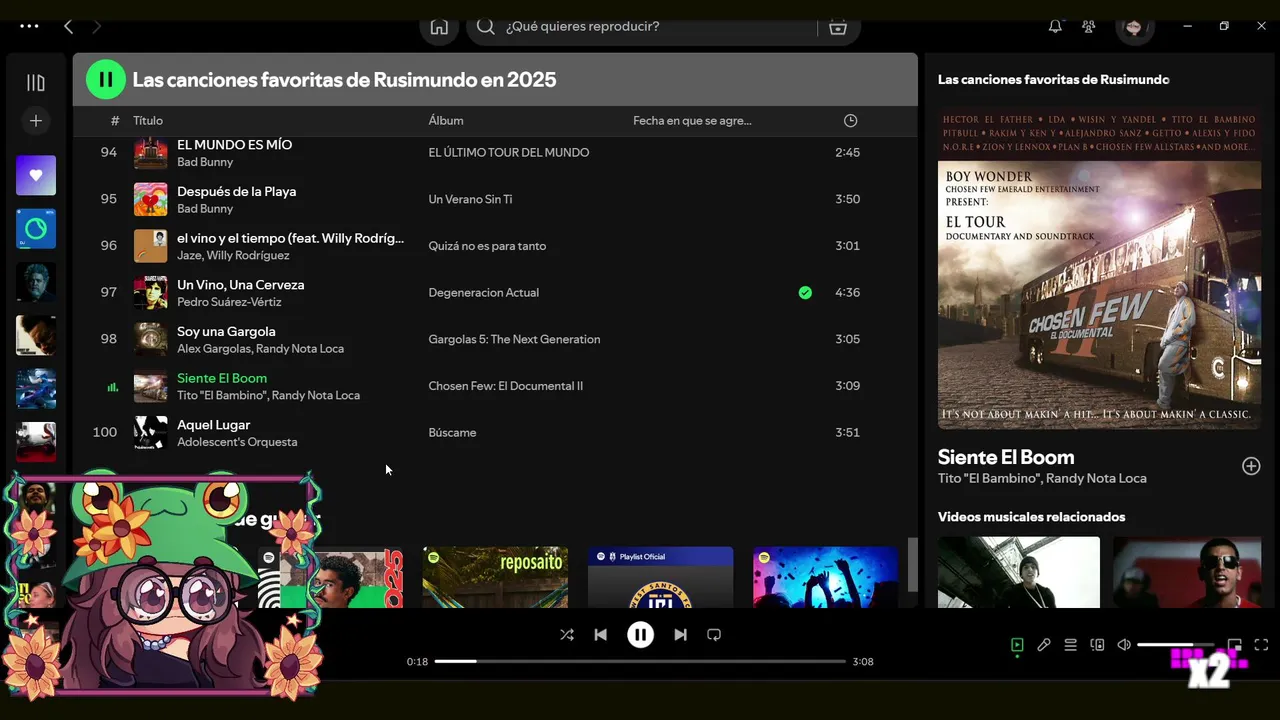Open the notifications bell
This screenshot has width=1280, height=720.
click(x=1055, y=27)
